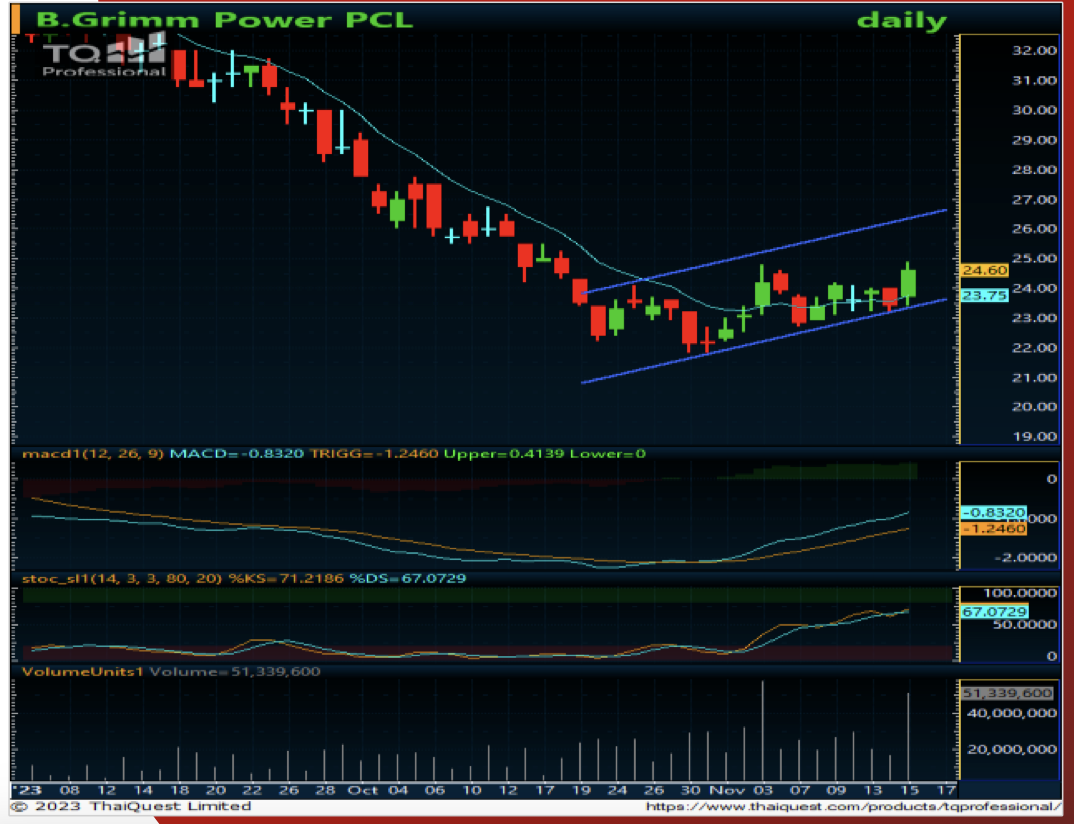
Task: Click the 15 label on the date axis
Action: (909, 790)
